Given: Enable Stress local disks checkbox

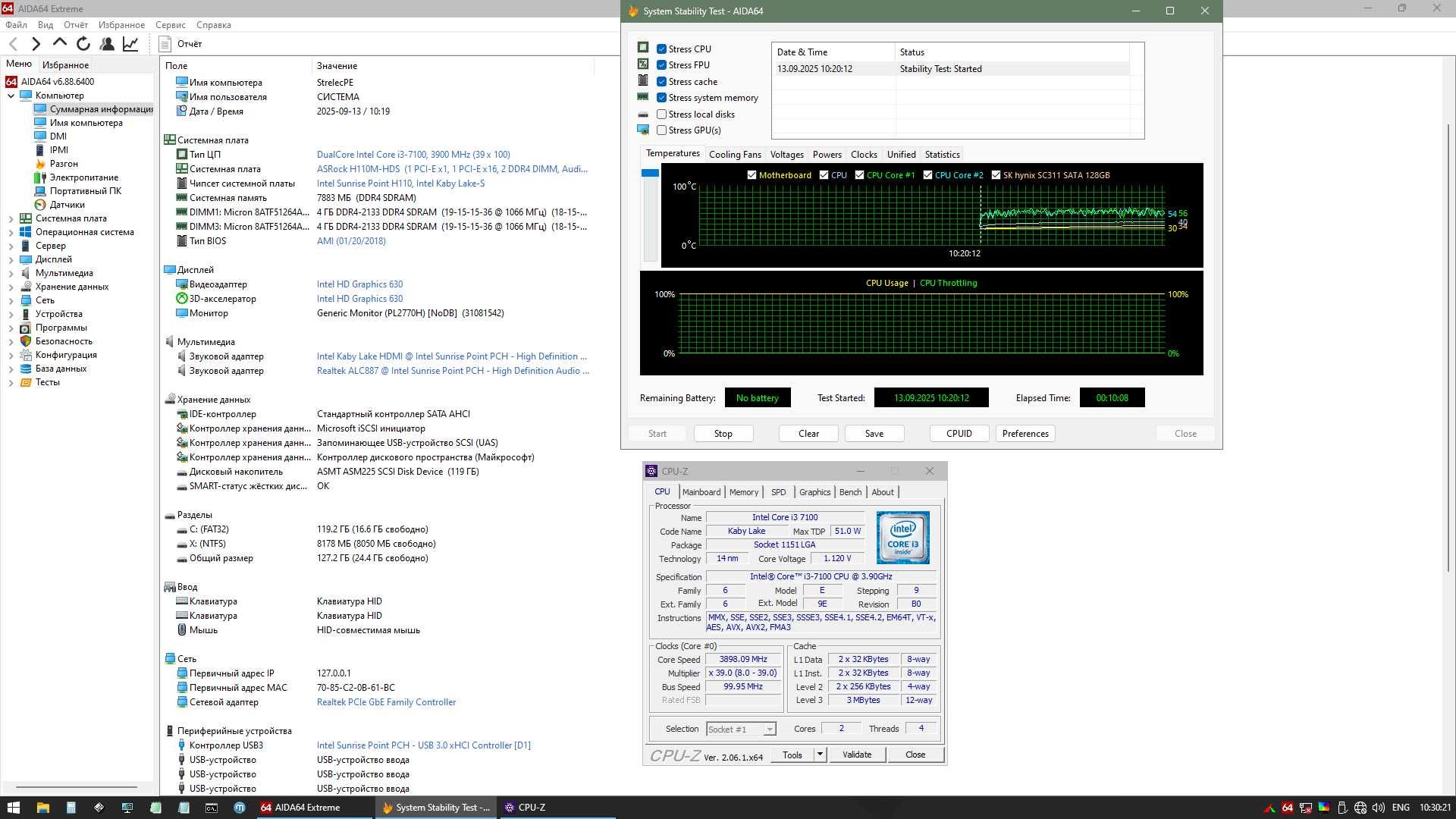Looking at the screenshot, I should coord(661,115).
